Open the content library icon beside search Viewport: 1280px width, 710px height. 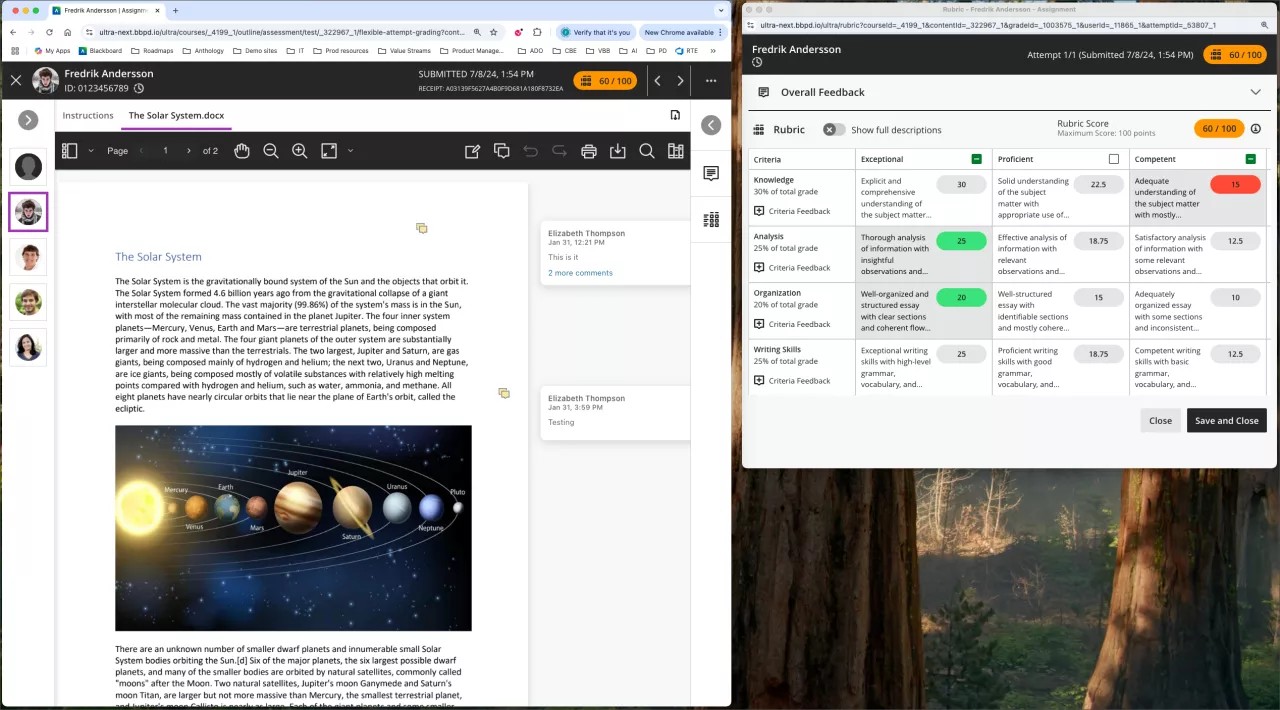(676, 150)
